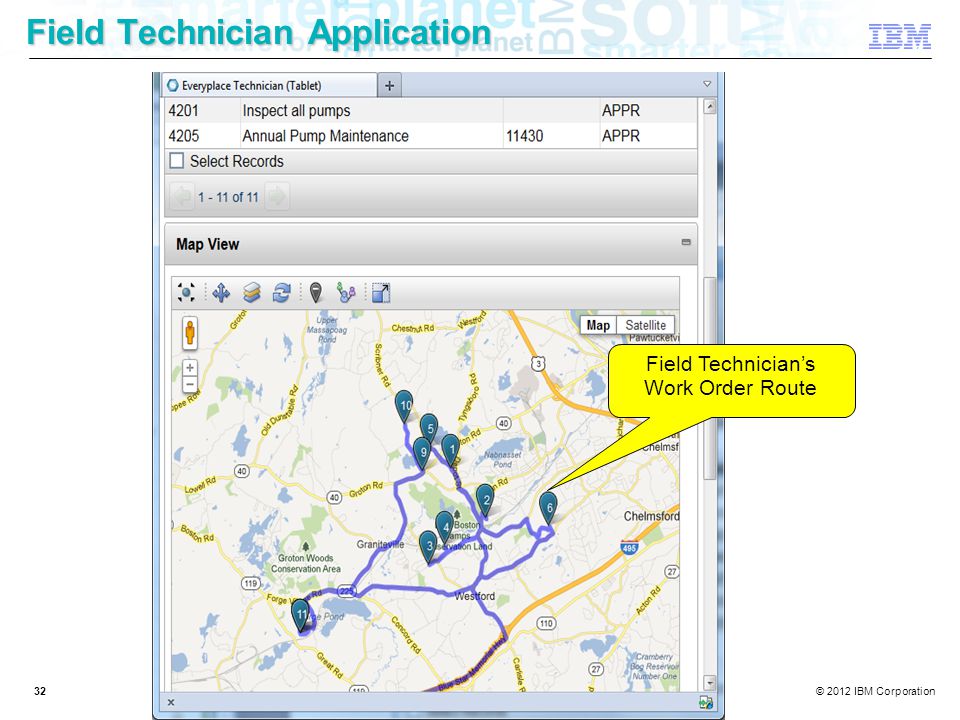Click Annual Pump Maintenance description

pos(325,135)
